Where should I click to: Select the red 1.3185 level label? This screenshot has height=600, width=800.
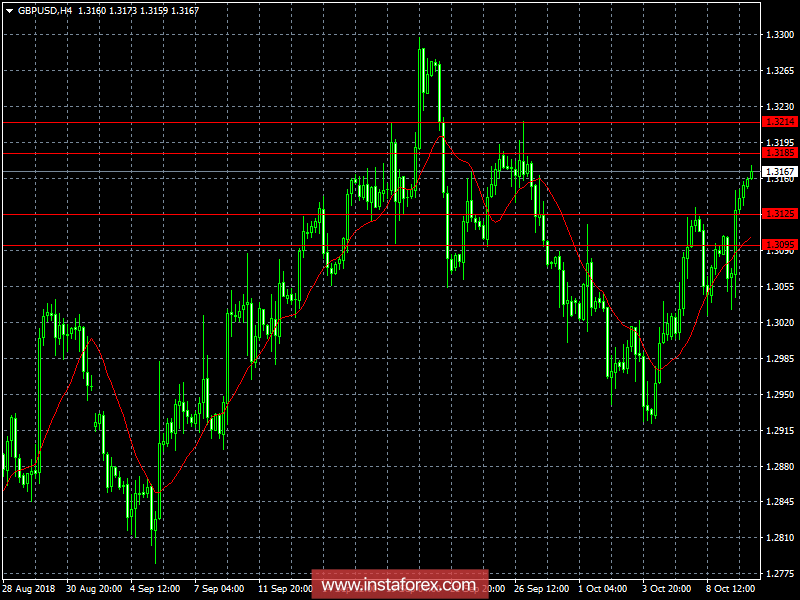click(x=780, y=153)
